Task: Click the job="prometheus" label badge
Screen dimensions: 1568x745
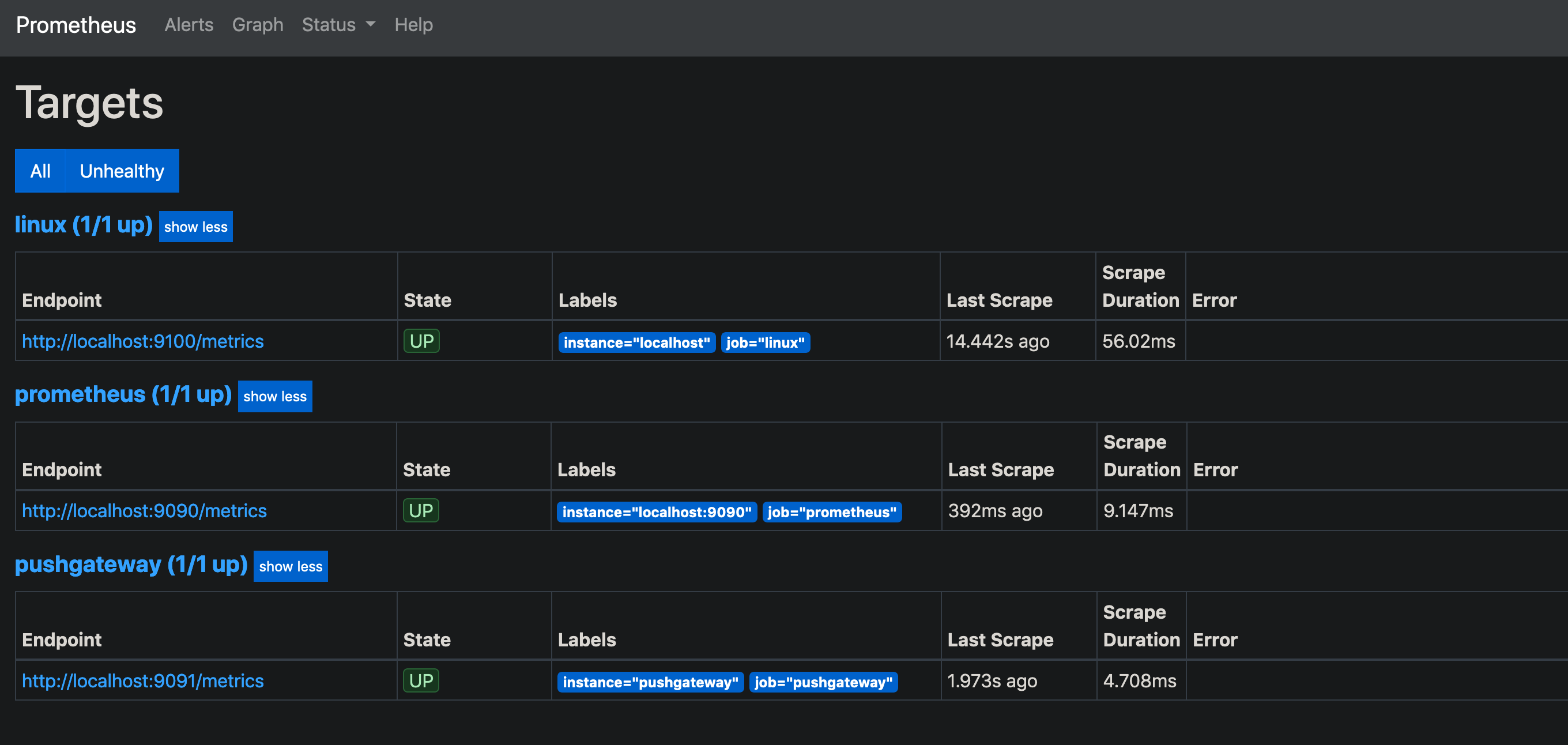Action: (831, 512)
